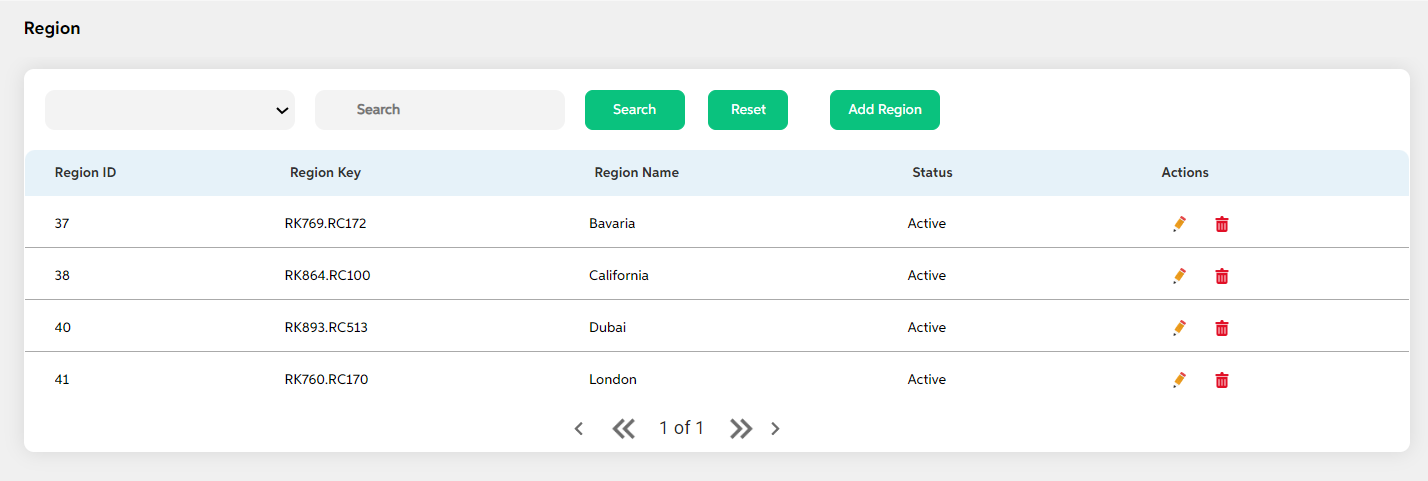Edit the California region entry
The height and width of the screenshot is (481, 1428).
coord(1179,276)
